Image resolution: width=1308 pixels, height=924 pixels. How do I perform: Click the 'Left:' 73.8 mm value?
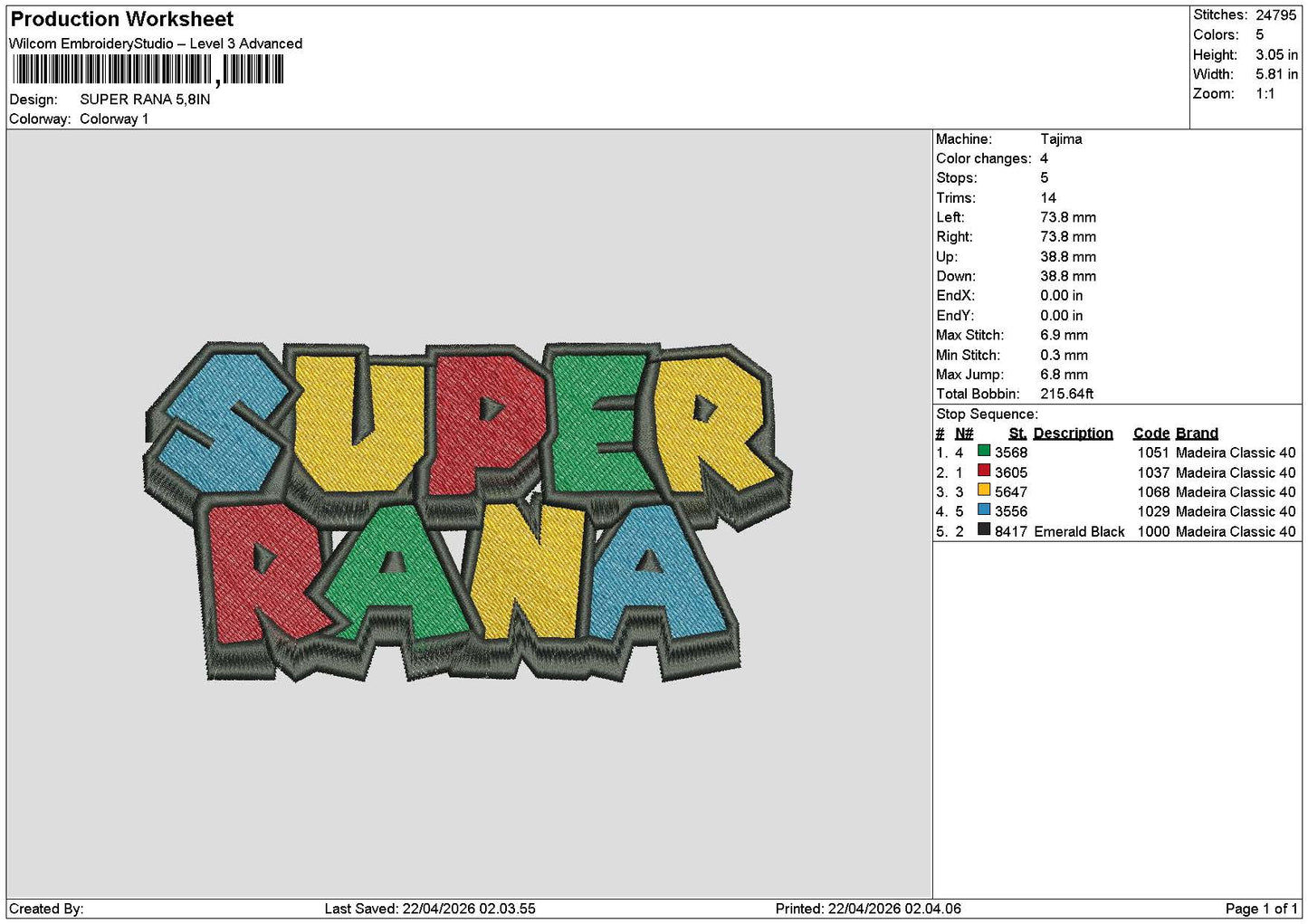(1068, 217)
